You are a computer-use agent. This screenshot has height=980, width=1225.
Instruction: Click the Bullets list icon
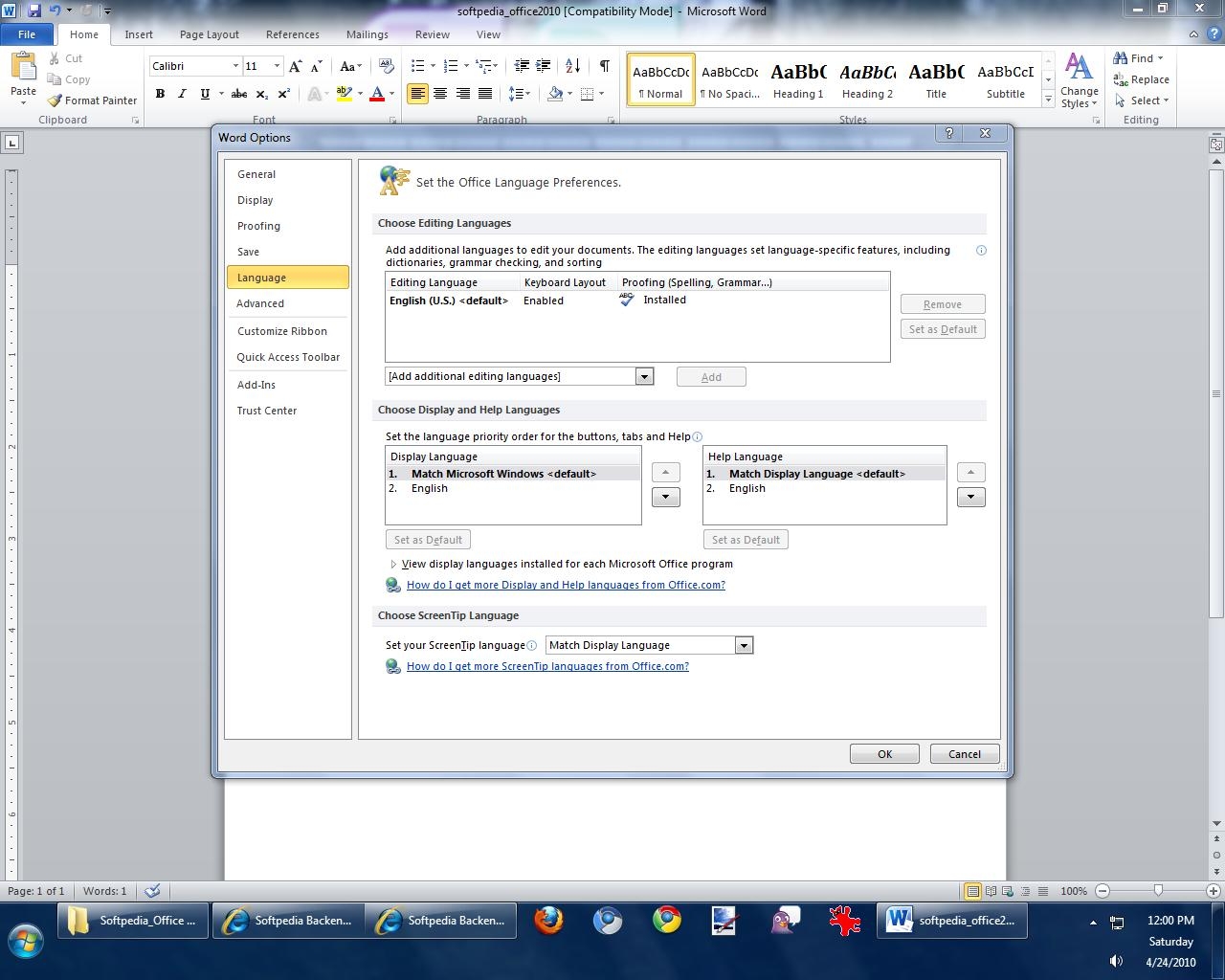417,66
